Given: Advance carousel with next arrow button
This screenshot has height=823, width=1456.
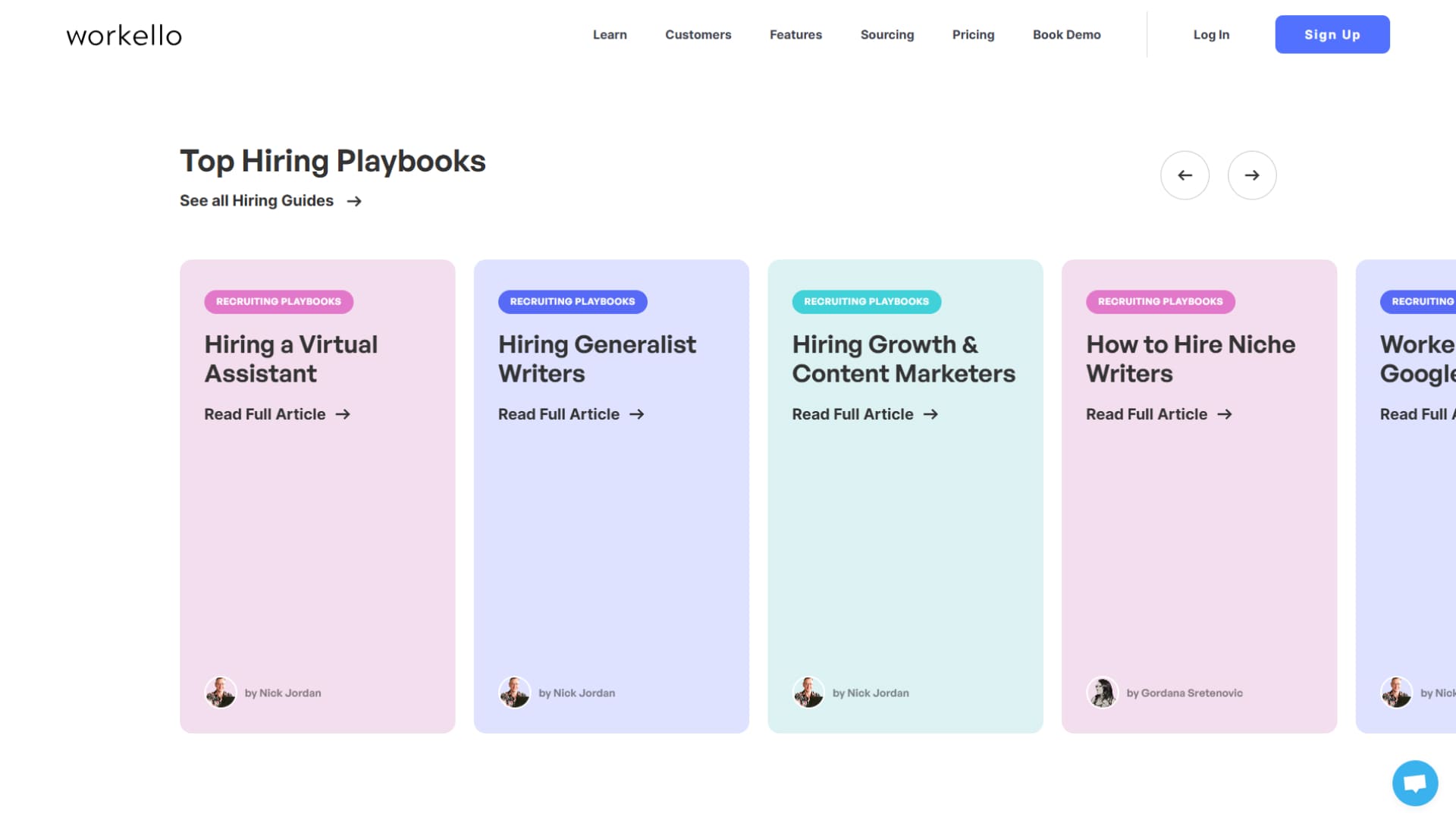Looking at the screenshot, I should (x=1251, y=175).
